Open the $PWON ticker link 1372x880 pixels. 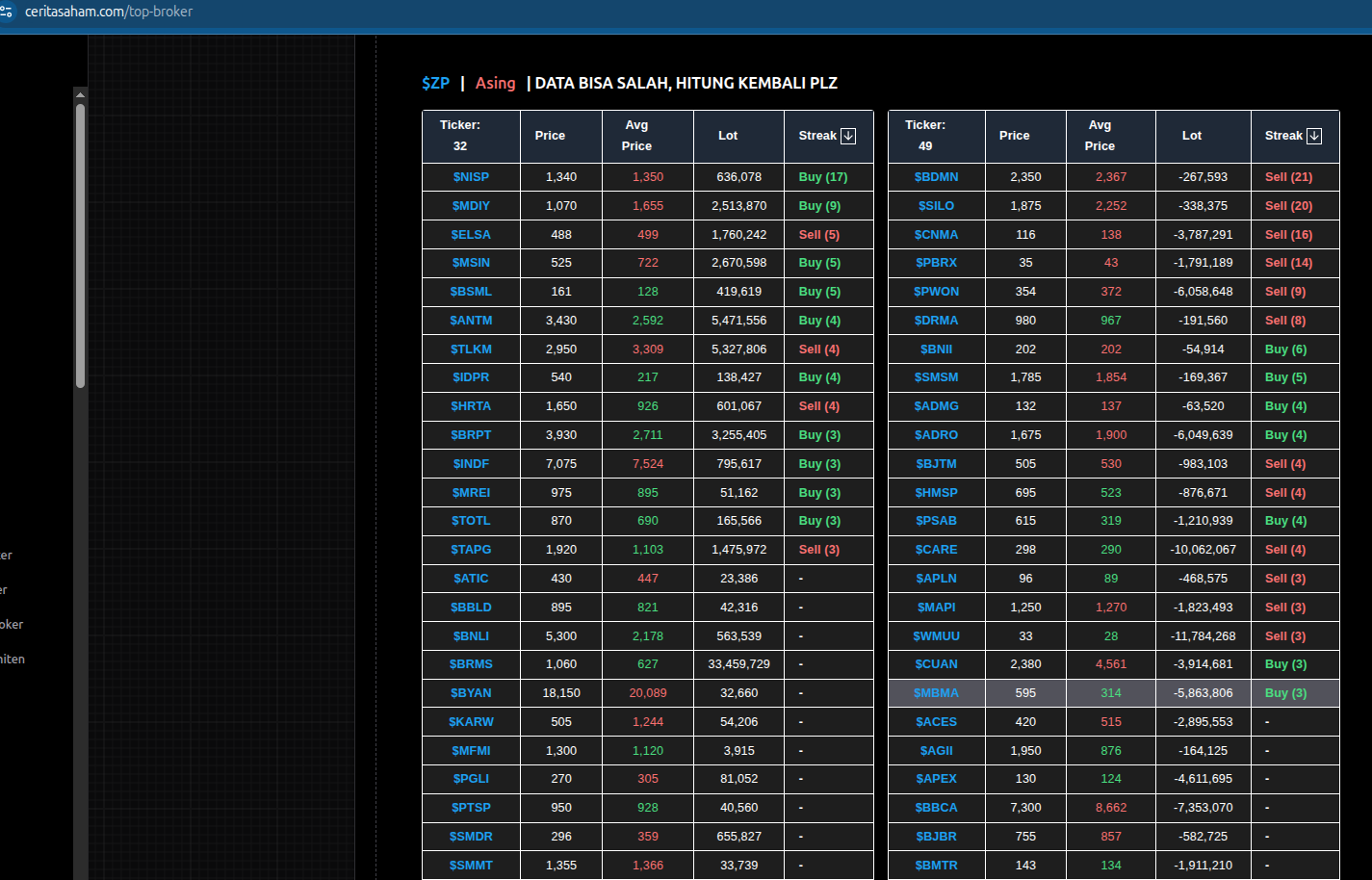(x=937, y=292)
